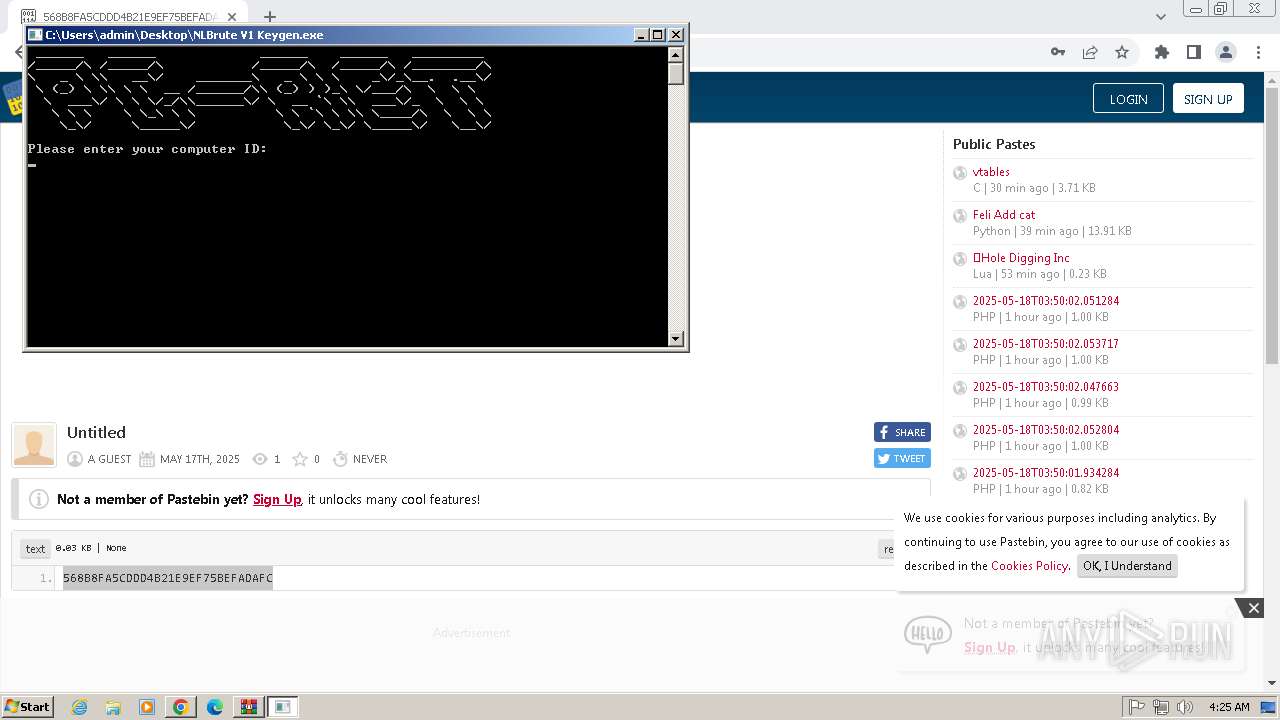Open the Hole Digging Inc paste
This screenshot has height=720, width=1280.
tap(1021, 258)
